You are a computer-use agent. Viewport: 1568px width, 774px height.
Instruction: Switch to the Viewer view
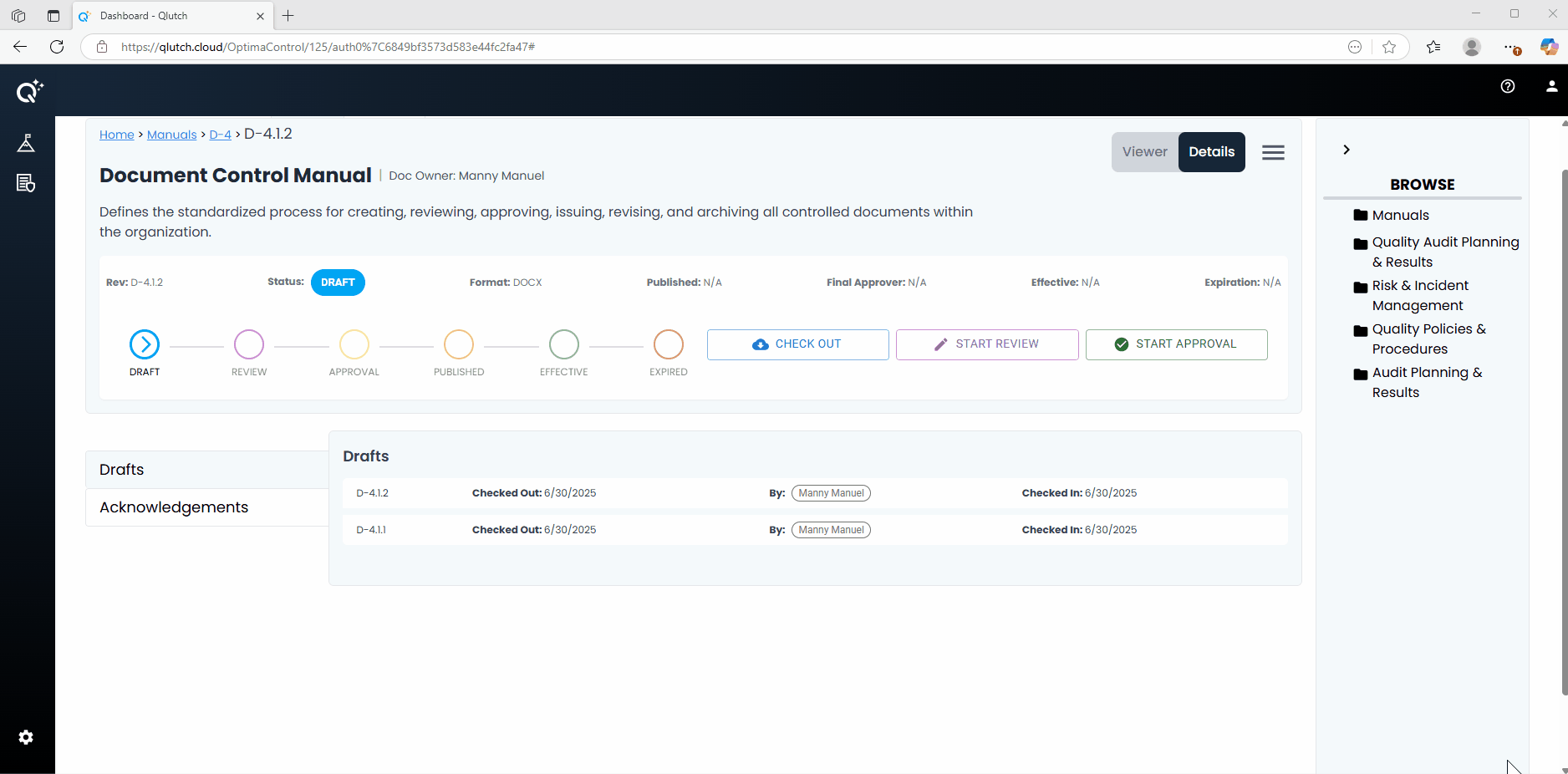1144,152
